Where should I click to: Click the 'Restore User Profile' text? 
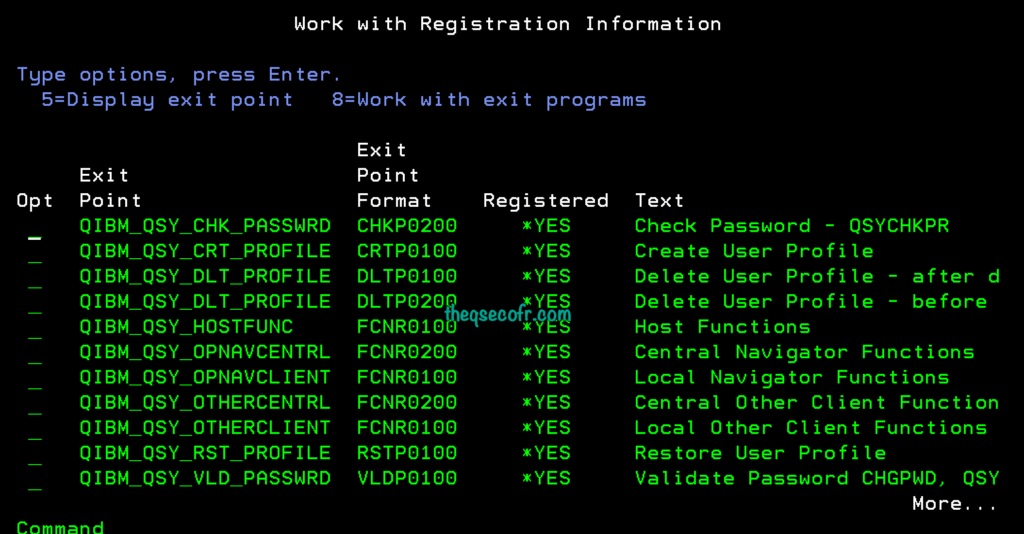pyautogui.click(x=760, y=453)
